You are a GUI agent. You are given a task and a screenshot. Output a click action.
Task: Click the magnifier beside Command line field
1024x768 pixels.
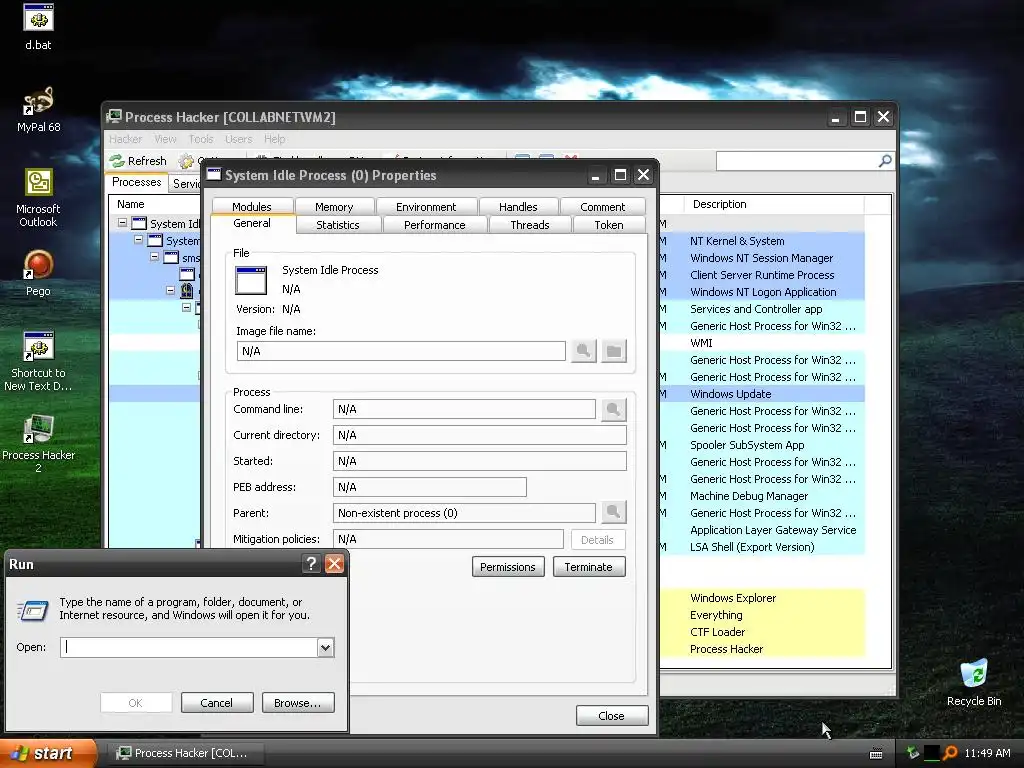pos(613,409)
